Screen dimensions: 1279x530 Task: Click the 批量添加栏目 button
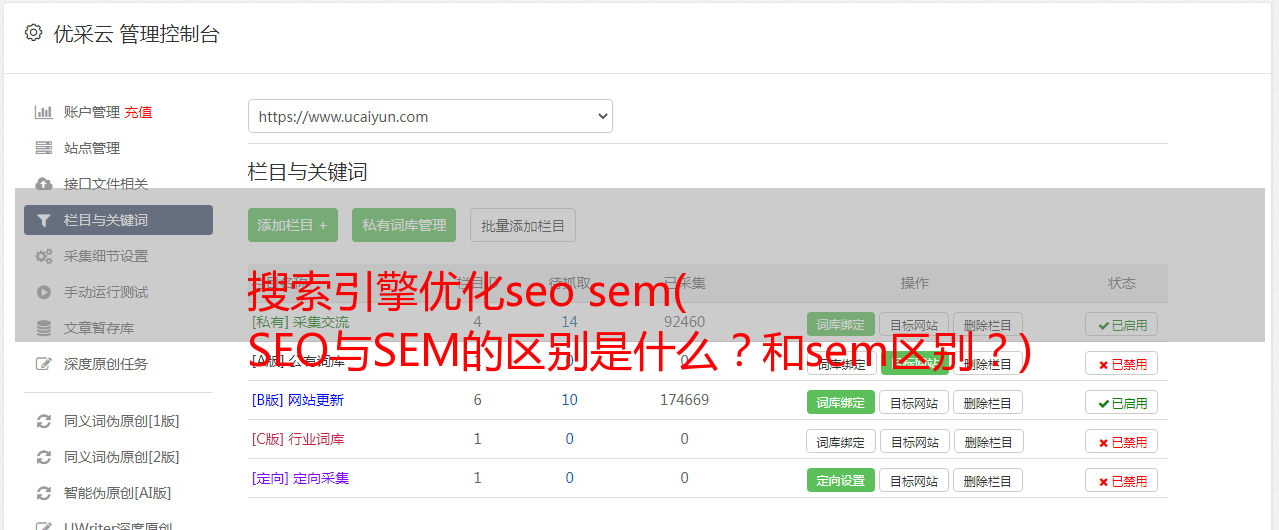coord(523,225)
